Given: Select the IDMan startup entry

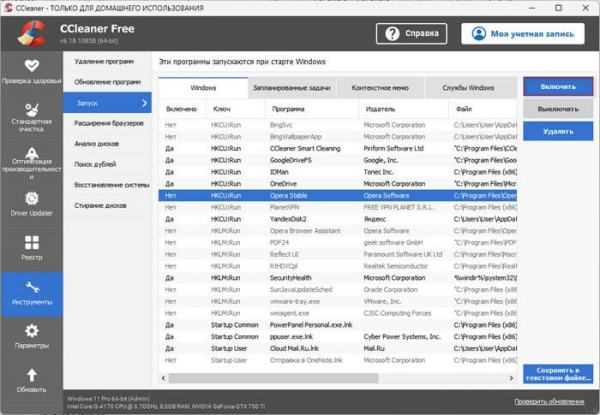Looking at the screenshot, I should click(338, 172).
